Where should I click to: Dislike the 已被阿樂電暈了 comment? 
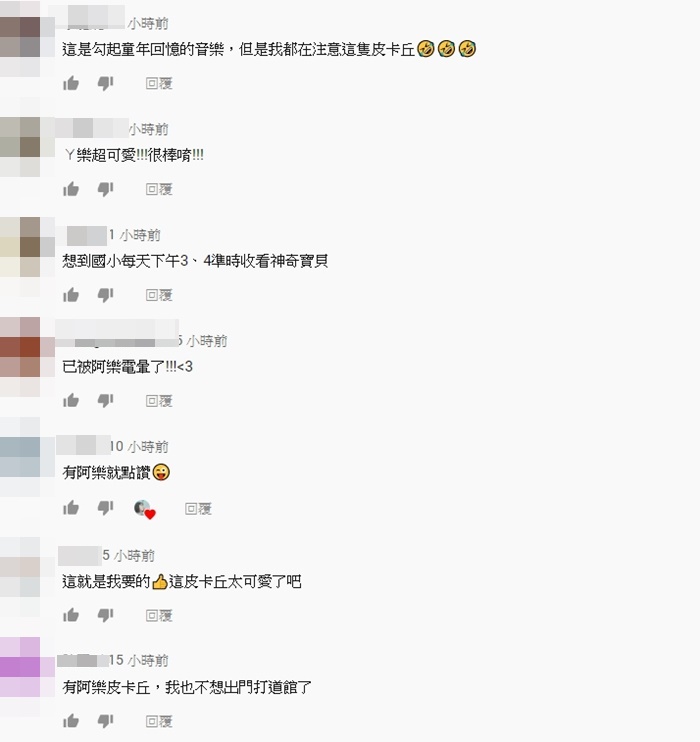105,401
